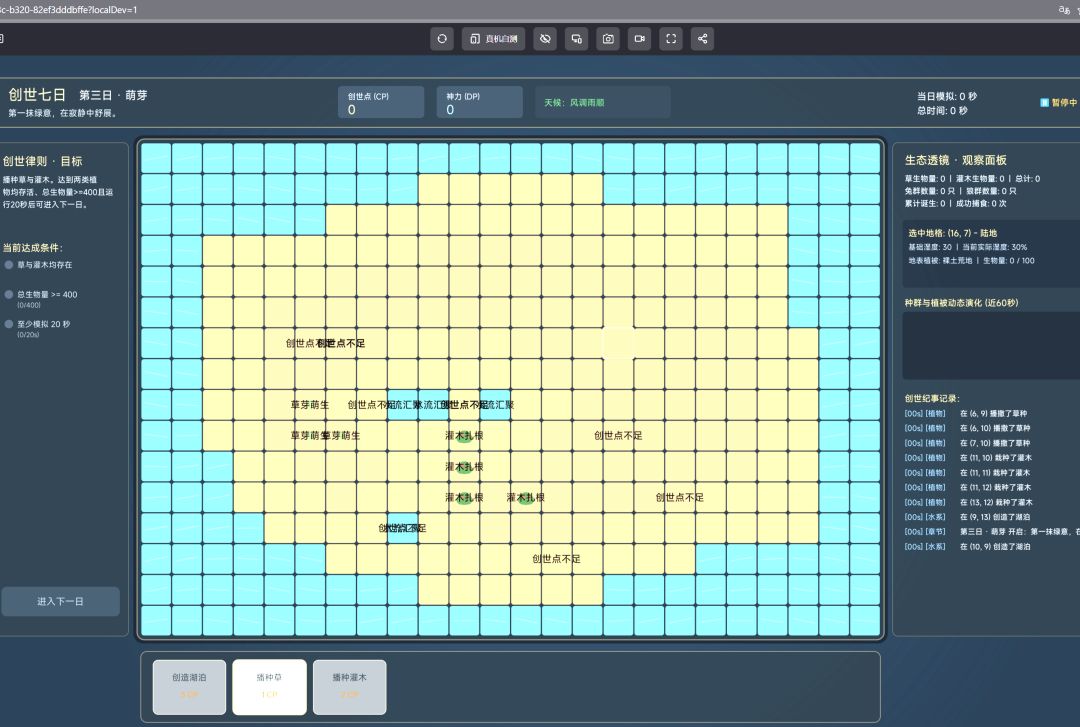Click the 创世七日 game title
This screenshot has width=1080, height=727.
(37, 95)
